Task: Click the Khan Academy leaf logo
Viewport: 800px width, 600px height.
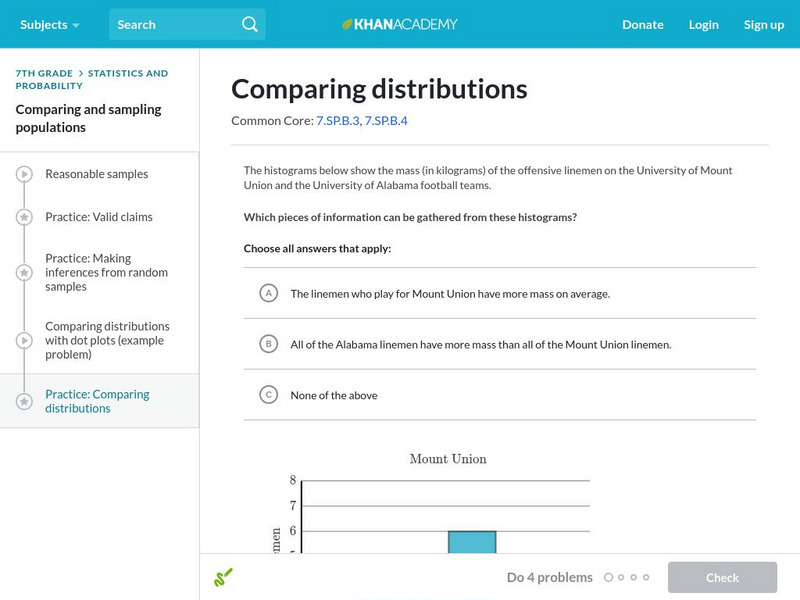Action: pos(347,24)
